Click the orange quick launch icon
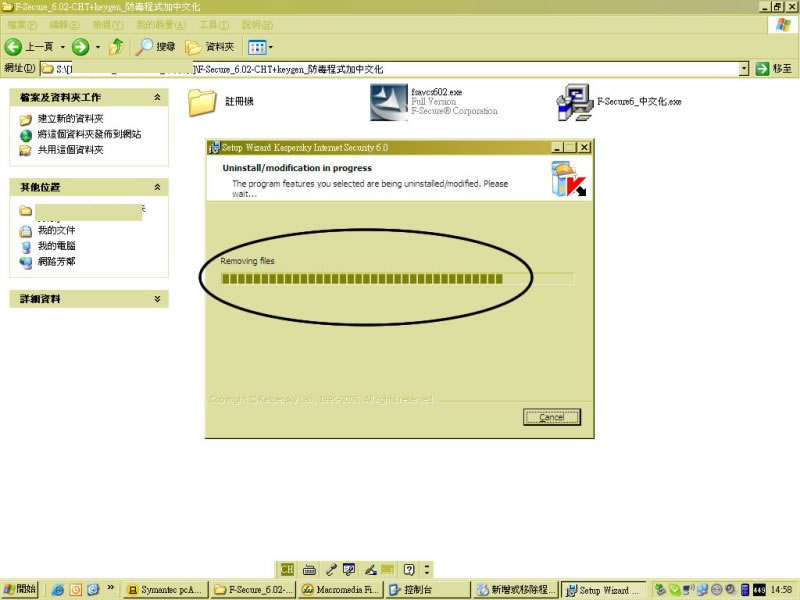 pyautogui.click(x=76, y=590)
